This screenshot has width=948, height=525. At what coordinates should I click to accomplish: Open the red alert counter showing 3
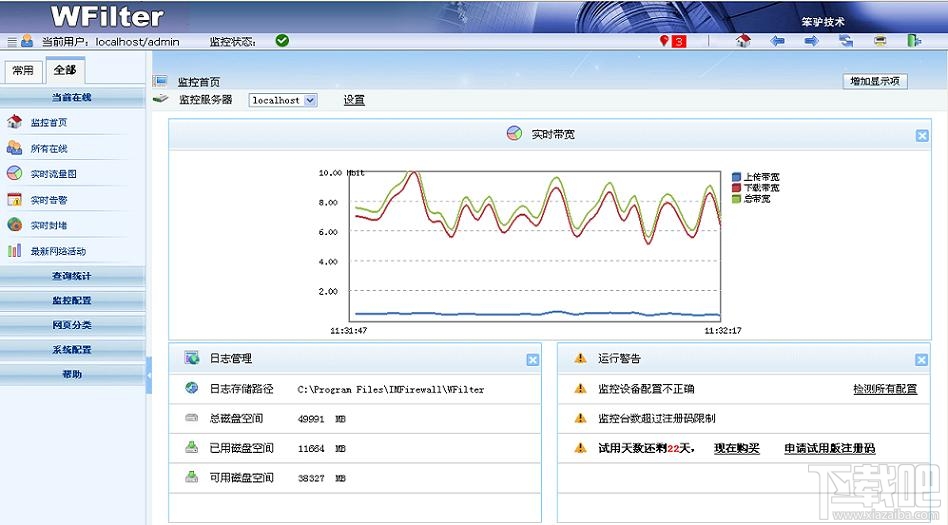click(679, 42)
